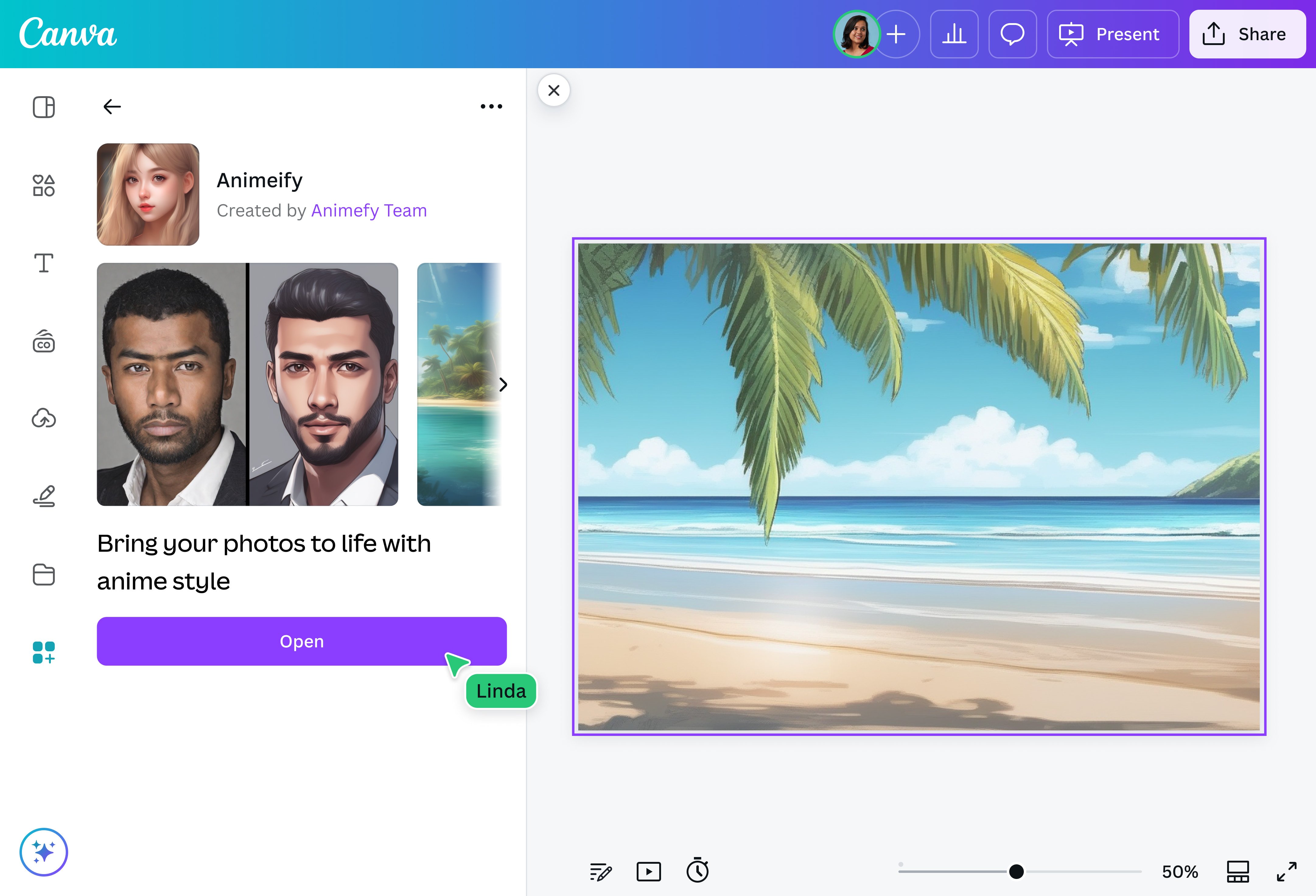Screen dimensions: 1316x896
Task: Select the Text tool in the sidebar
Action: click(x=44, y=263)
